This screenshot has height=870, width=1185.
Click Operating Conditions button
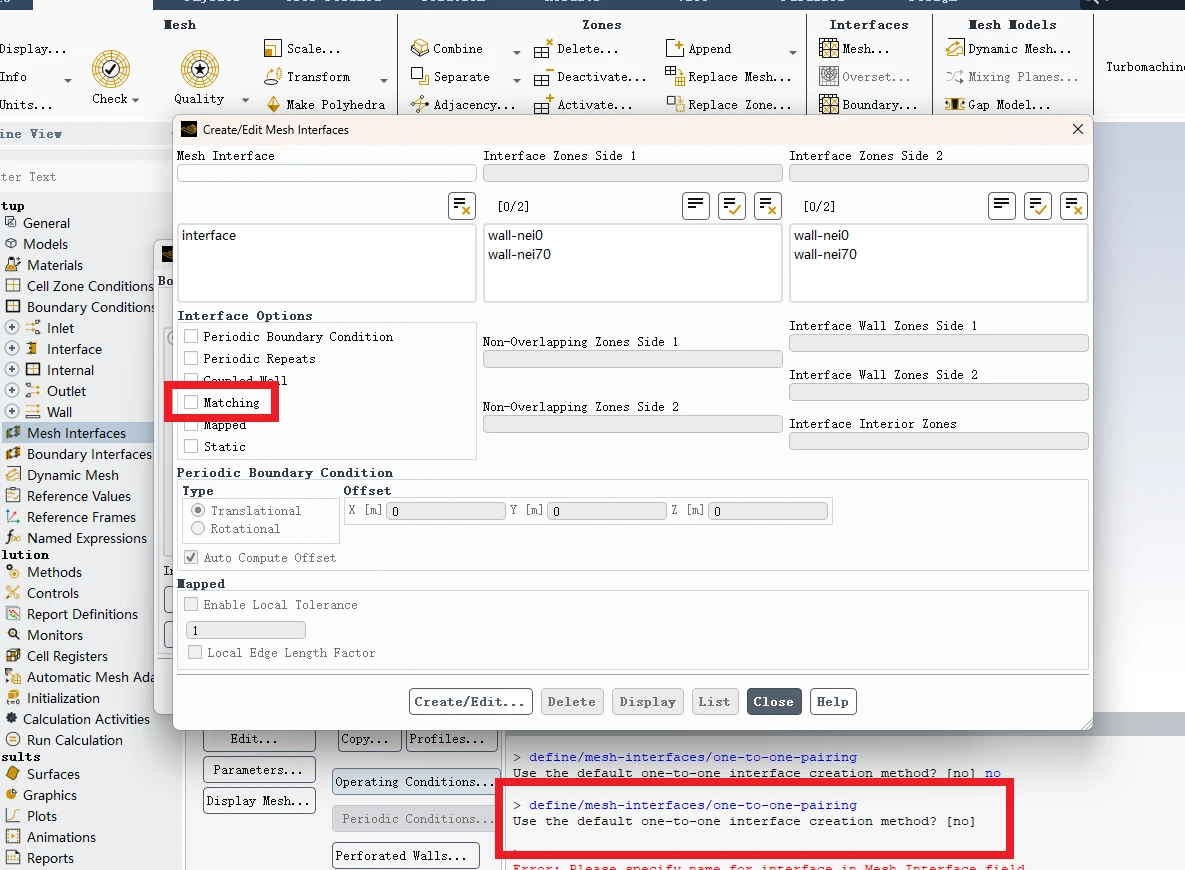click(x=414, y=782)
